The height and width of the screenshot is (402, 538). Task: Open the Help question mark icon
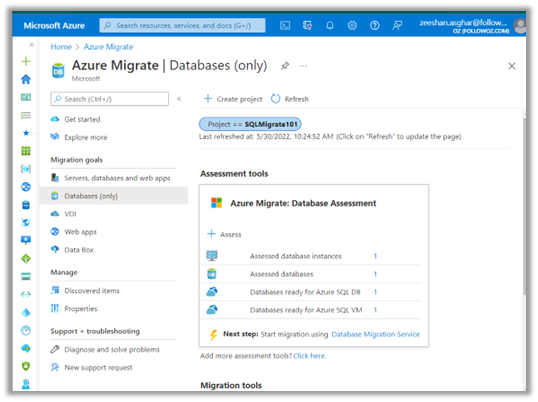click(x=375, y=25)
